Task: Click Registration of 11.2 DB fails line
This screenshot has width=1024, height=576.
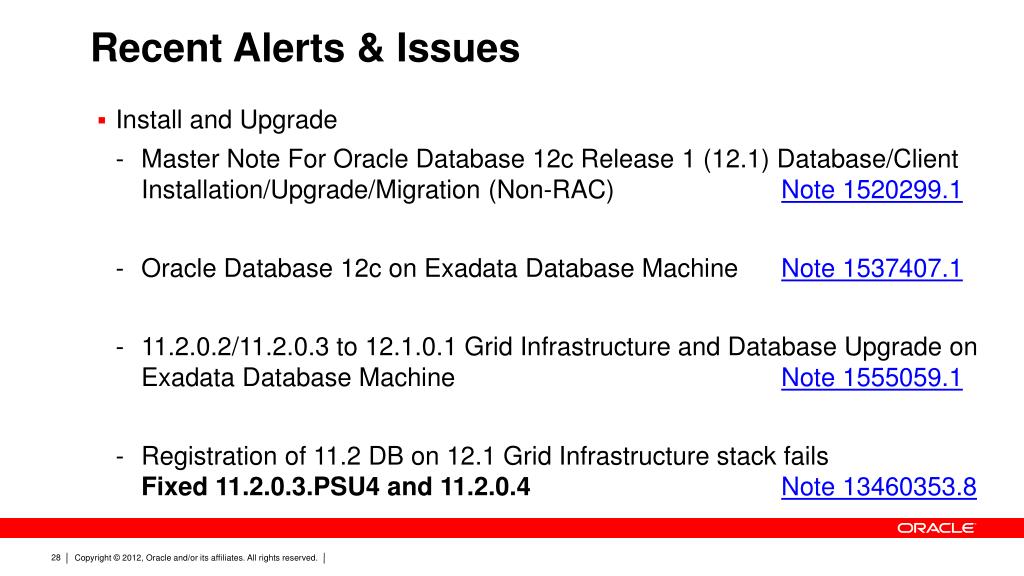Action: (485, 456)
